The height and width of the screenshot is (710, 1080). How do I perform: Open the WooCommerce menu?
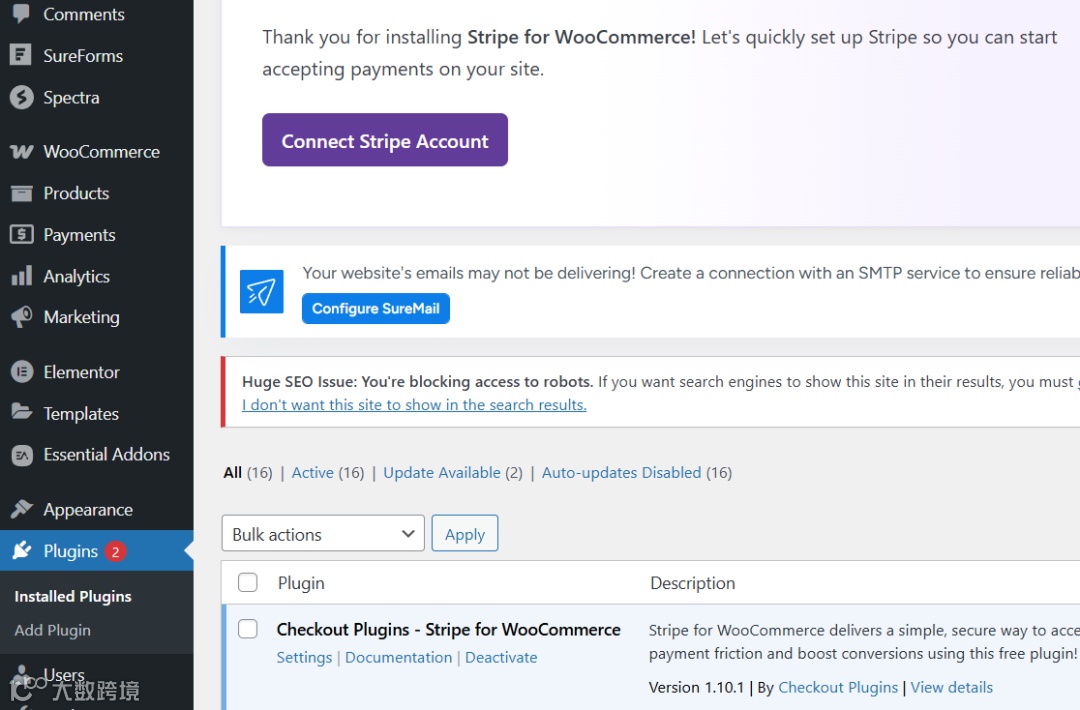tap(101, 152)
